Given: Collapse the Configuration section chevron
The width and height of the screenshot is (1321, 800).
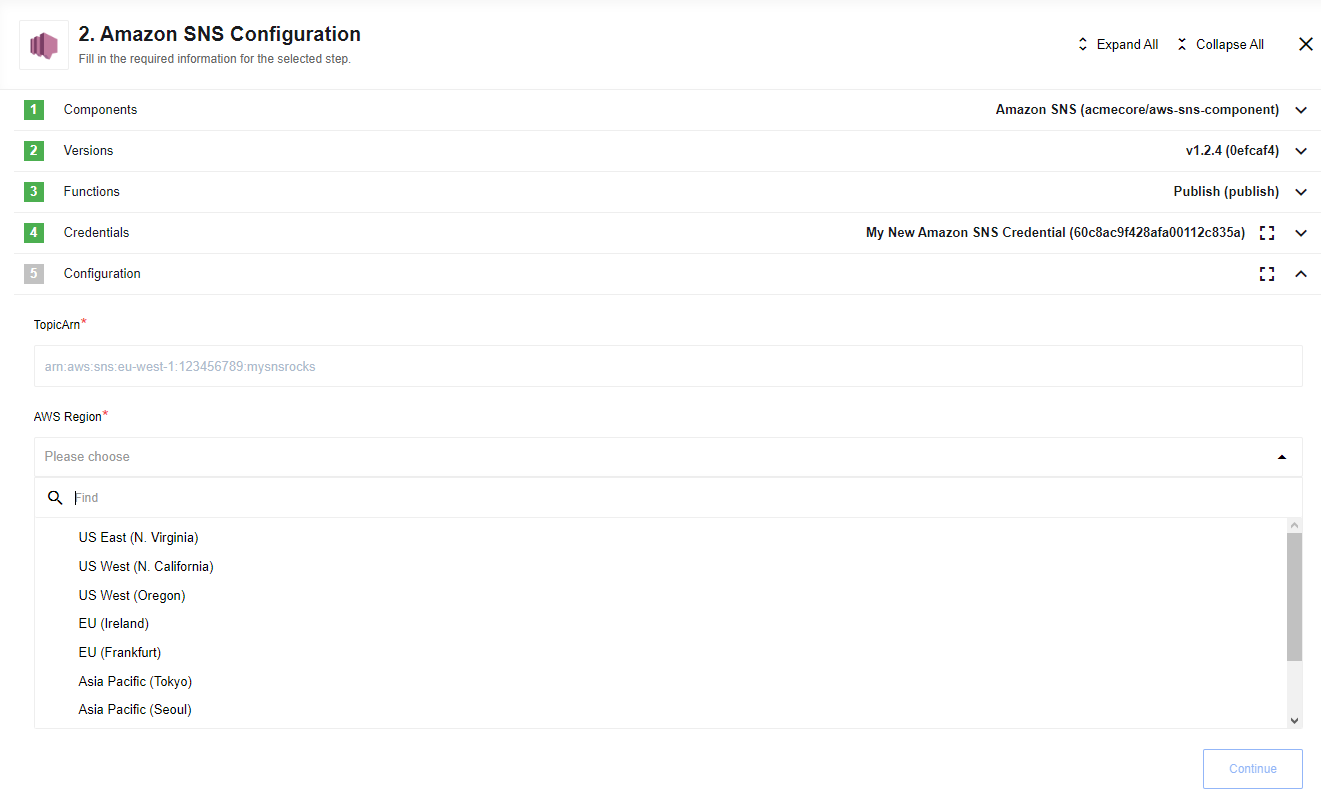Looking at the screenshot, I should coord(1301,274).
